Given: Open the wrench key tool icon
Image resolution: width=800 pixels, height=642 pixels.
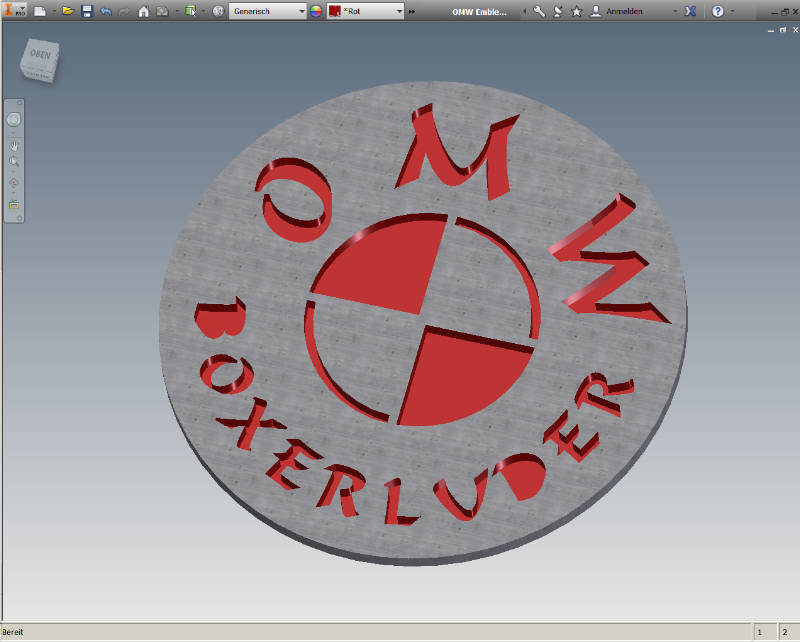Looking at the screenshot, I should coord(539,11).
